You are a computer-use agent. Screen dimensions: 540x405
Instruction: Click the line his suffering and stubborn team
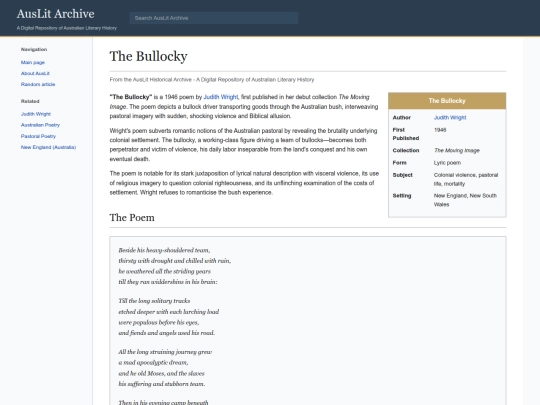click(x=162, y=384)
